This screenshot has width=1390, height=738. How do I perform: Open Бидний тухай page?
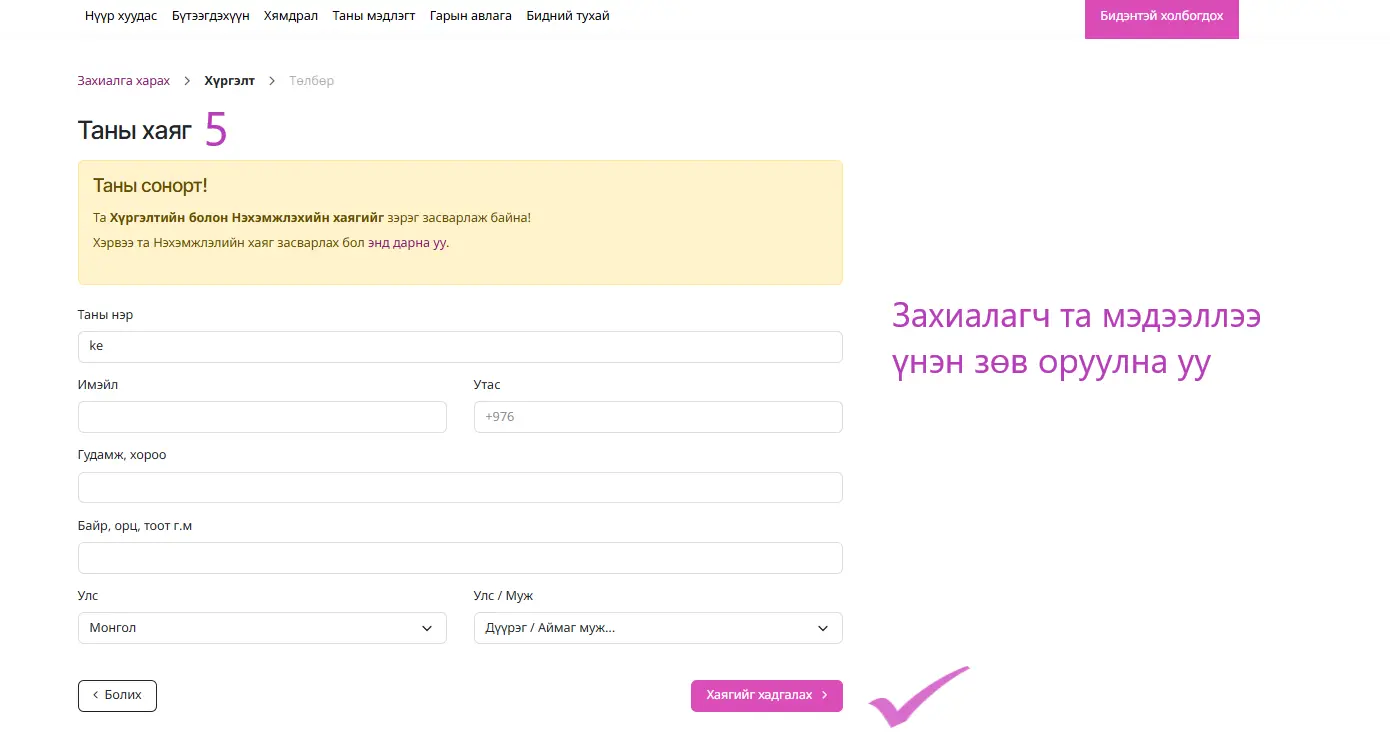[567, 16]
